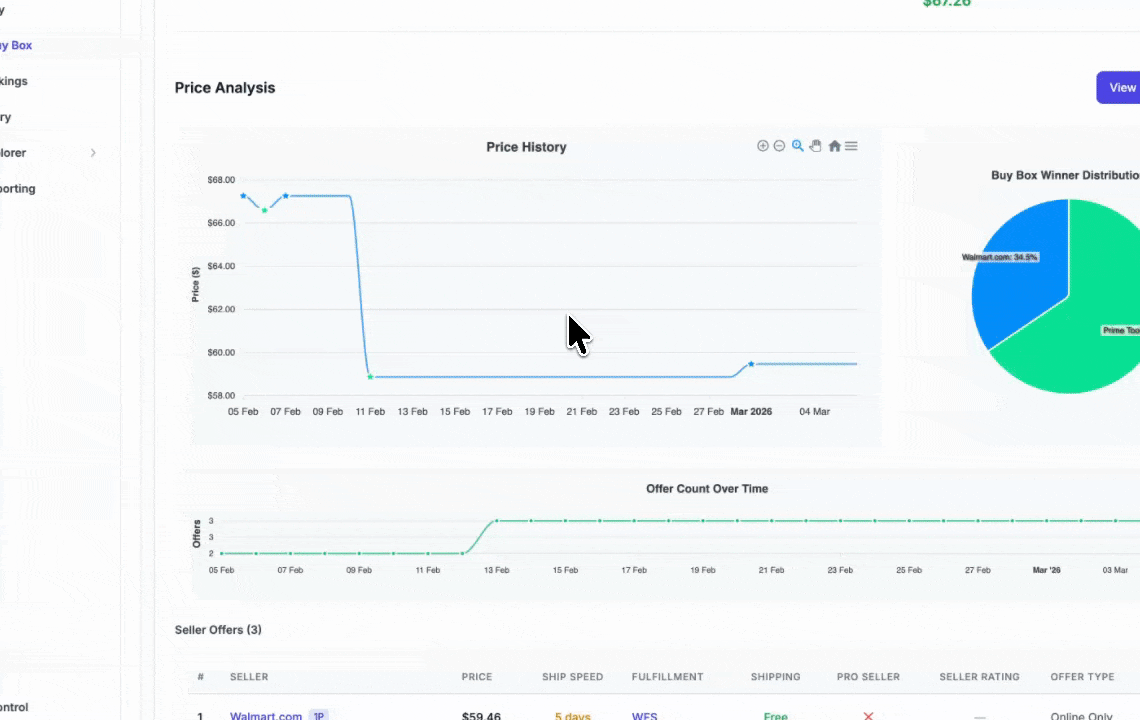Viewport: 1140px width, 720px height.
Task: Click the Walmart.com: 34.5% pie label
Action: tap(1000, 257)
